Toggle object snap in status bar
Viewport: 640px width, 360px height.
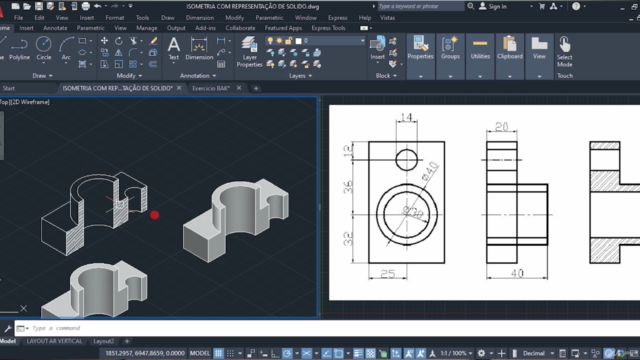[x=338, y=353]
